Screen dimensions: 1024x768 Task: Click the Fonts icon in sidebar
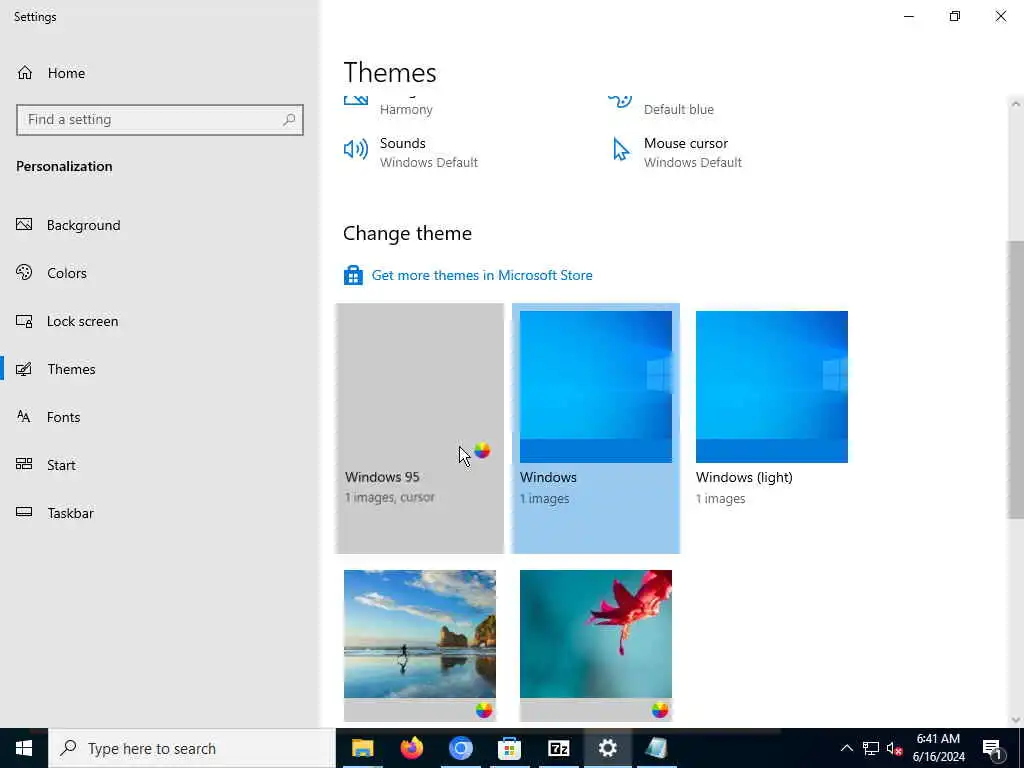tap(24, 417)
